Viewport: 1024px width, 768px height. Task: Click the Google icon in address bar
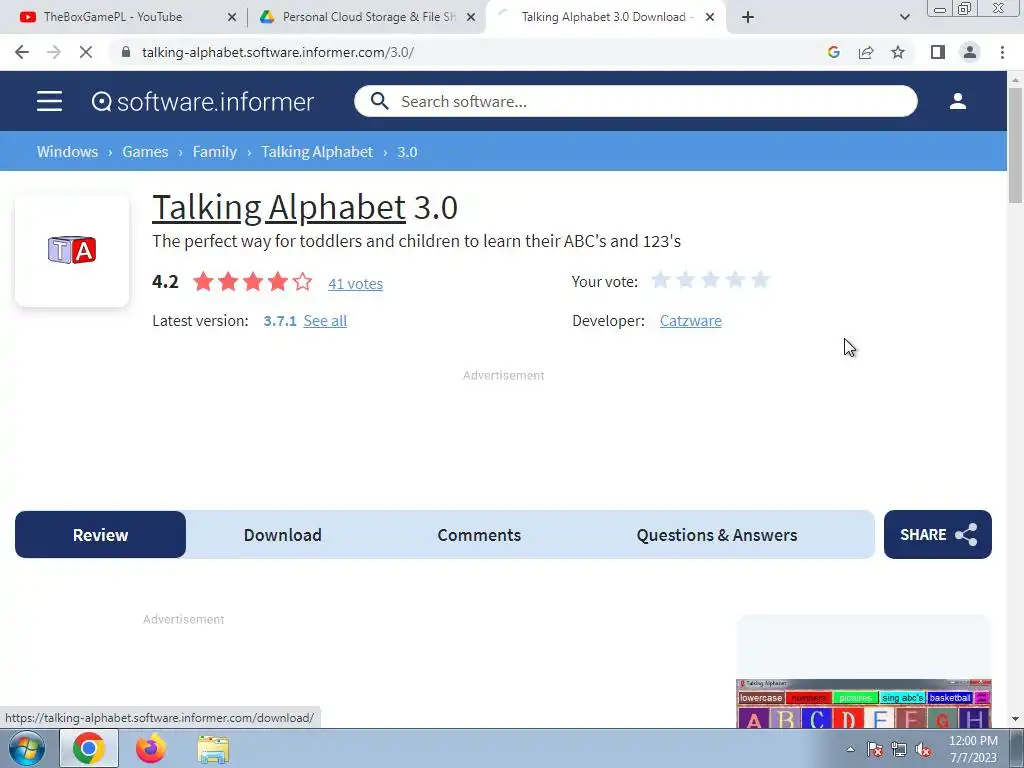click(833, 52)
